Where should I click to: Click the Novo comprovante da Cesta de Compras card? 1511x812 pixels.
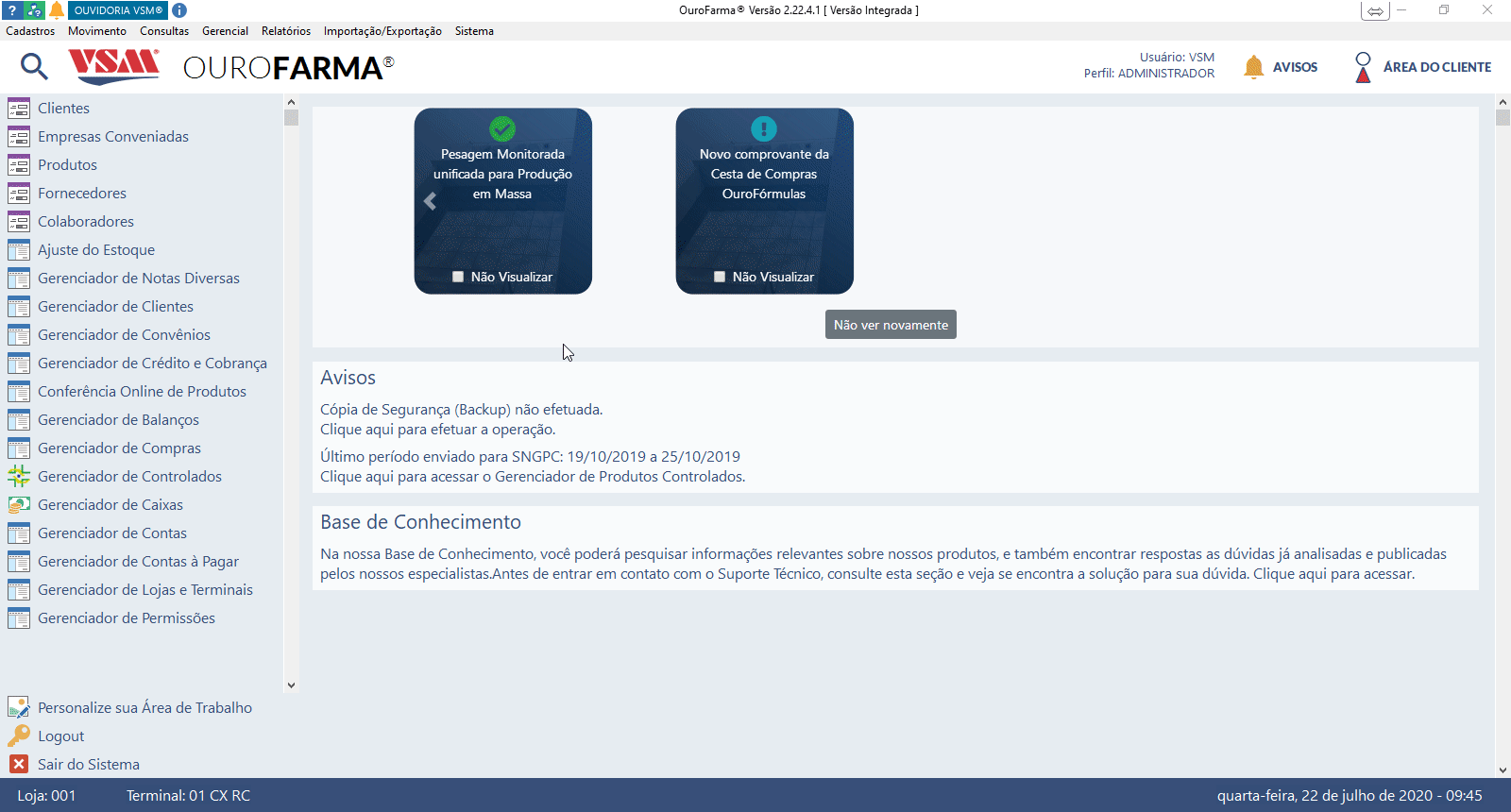click(765, 201)
